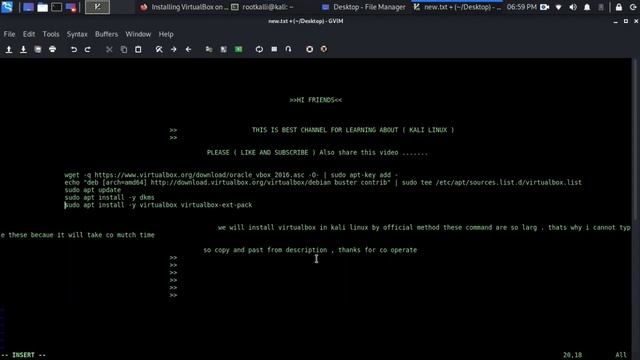Click the wget virtualbox.org command line
Screen dimensions: 640x360
click(x=231, y=175)
